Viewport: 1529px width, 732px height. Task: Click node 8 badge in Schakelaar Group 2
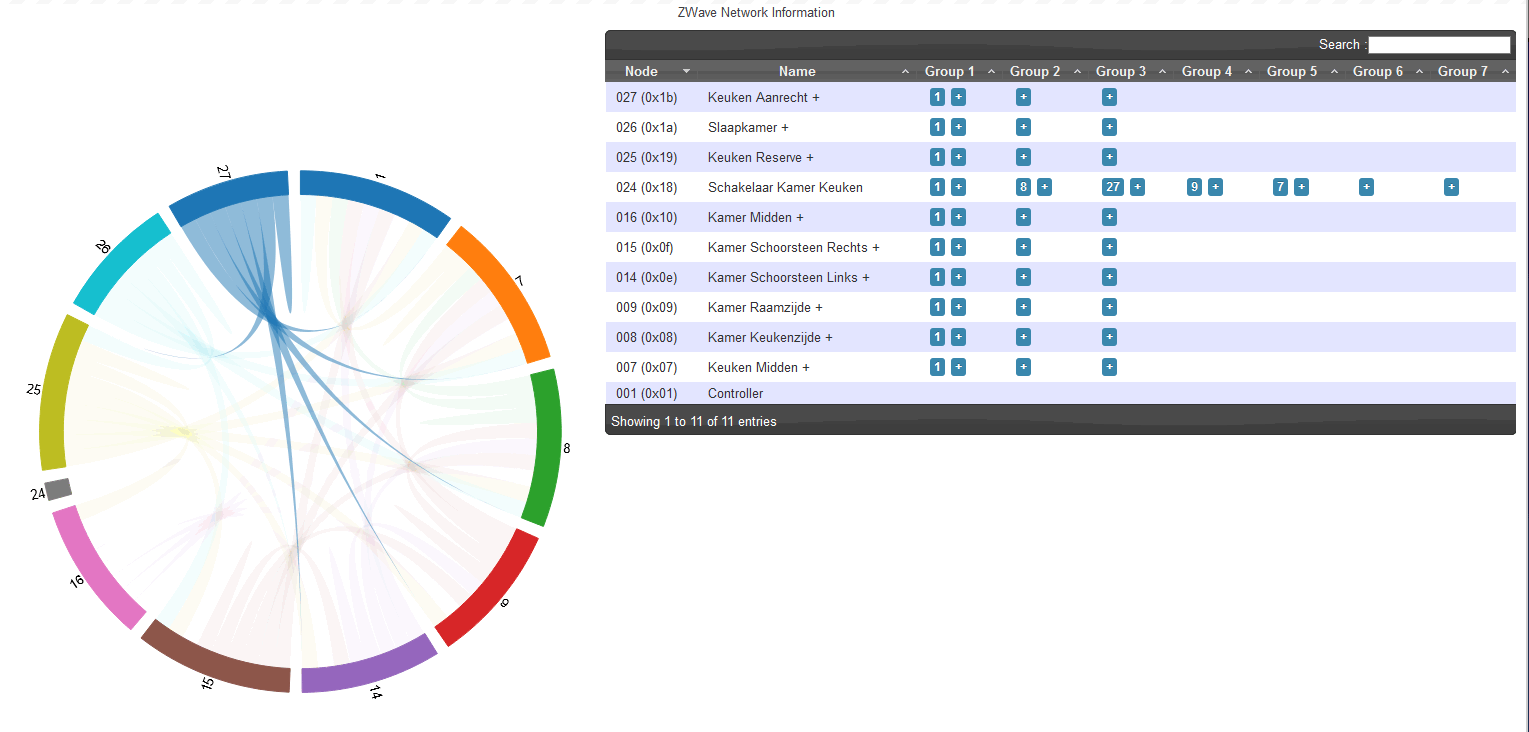1023,187
